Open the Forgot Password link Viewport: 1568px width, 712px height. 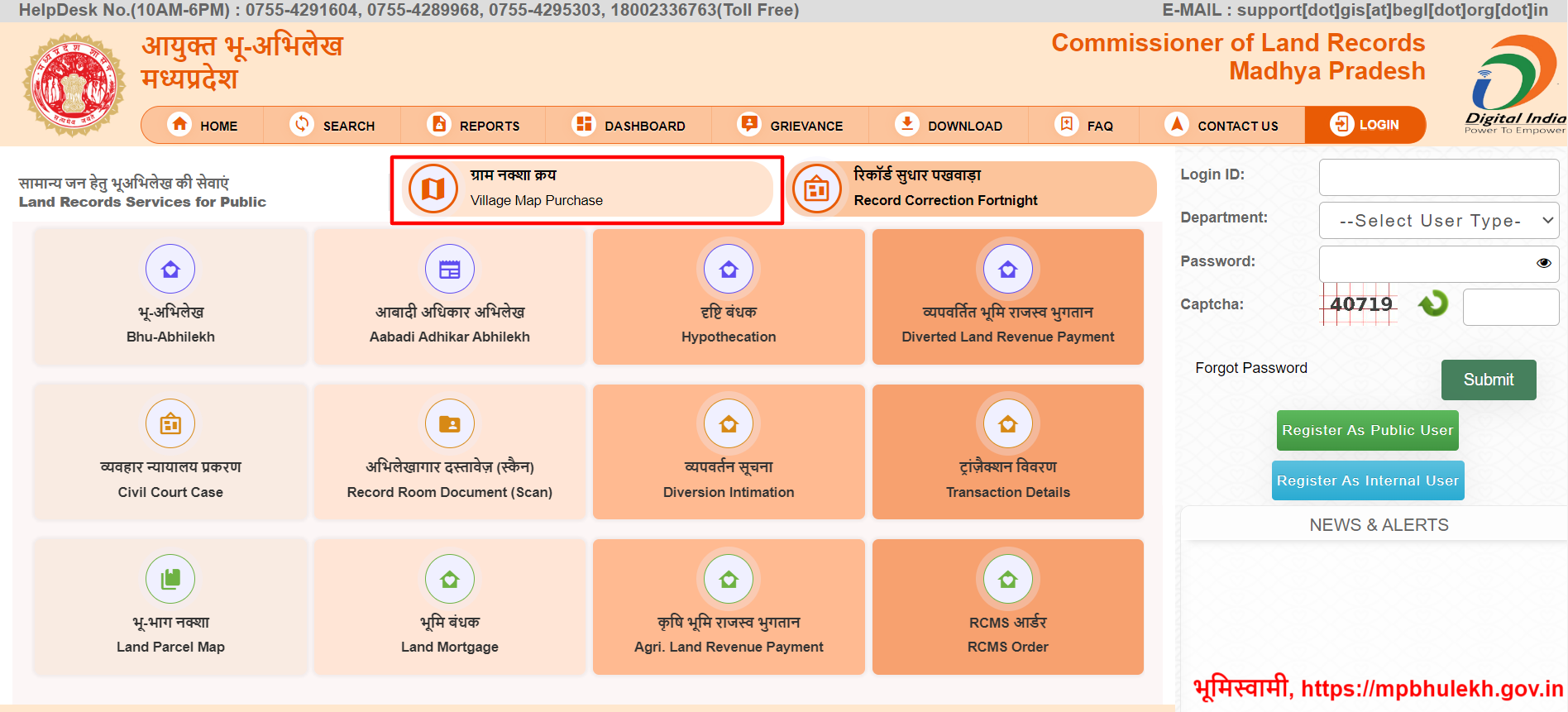click(x=1250, y=368)
